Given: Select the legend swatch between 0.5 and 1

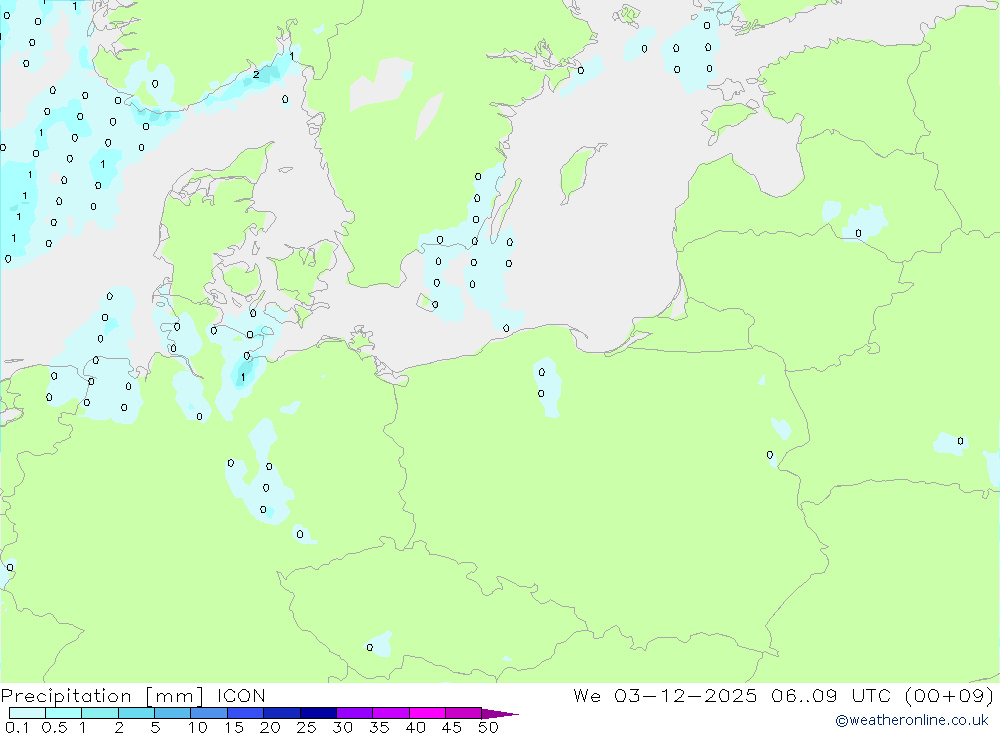Looking at the screenshot, I should tap(64, 713).
